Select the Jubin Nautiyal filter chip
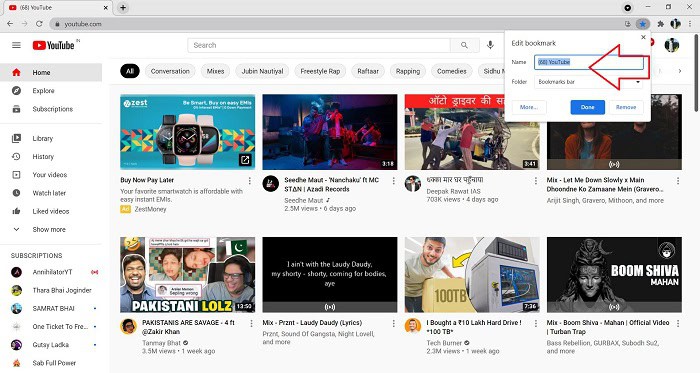The image size is (700, 373). coord(262,71)
